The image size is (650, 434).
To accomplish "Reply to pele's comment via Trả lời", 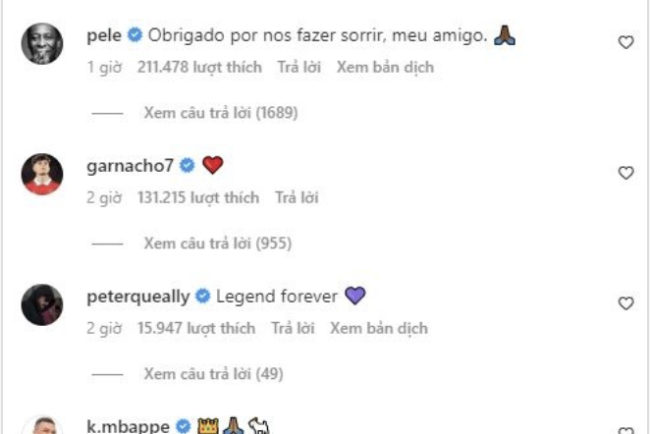I will [299, 67].
